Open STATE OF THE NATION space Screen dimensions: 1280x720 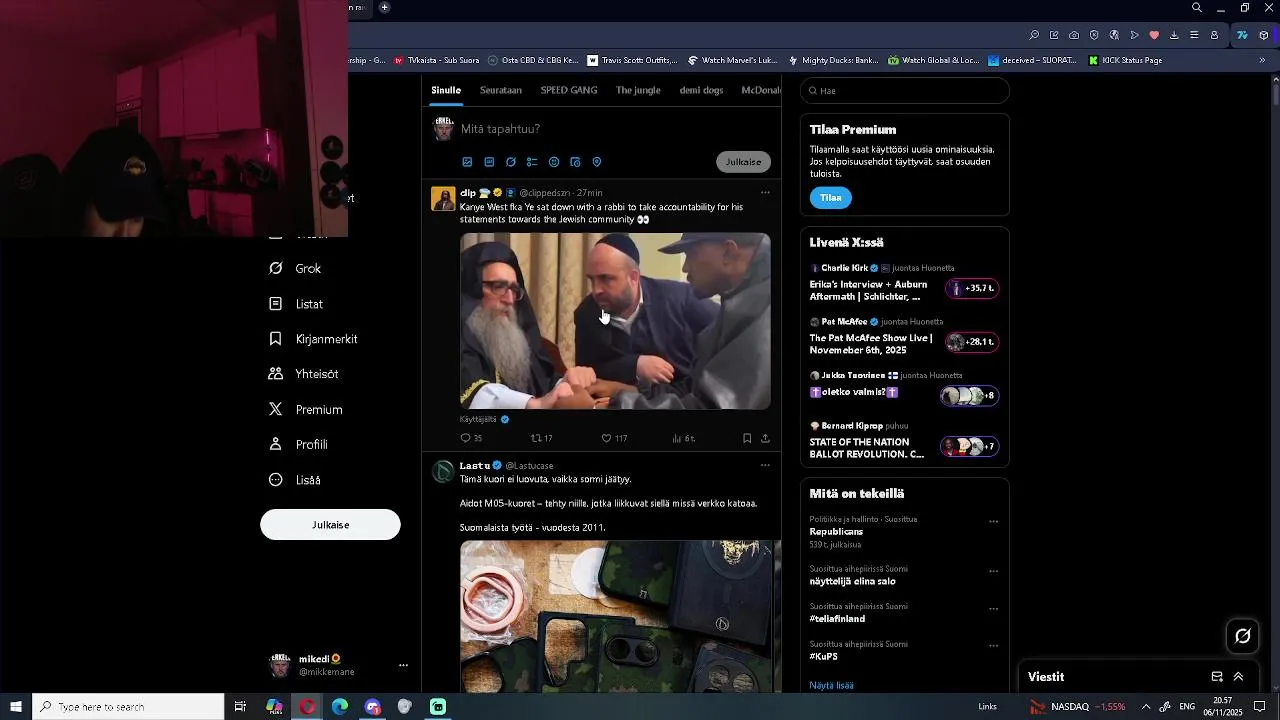[x=904, y=441]
